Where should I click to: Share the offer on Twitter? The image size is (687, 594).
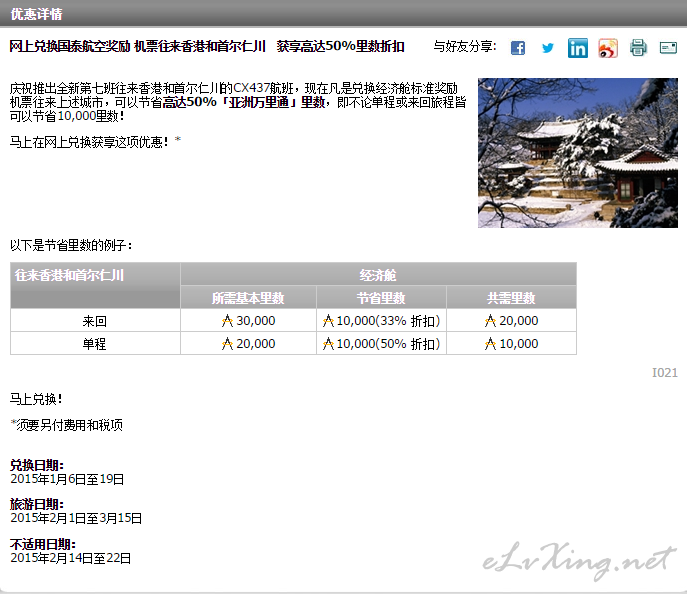(548, 48)
